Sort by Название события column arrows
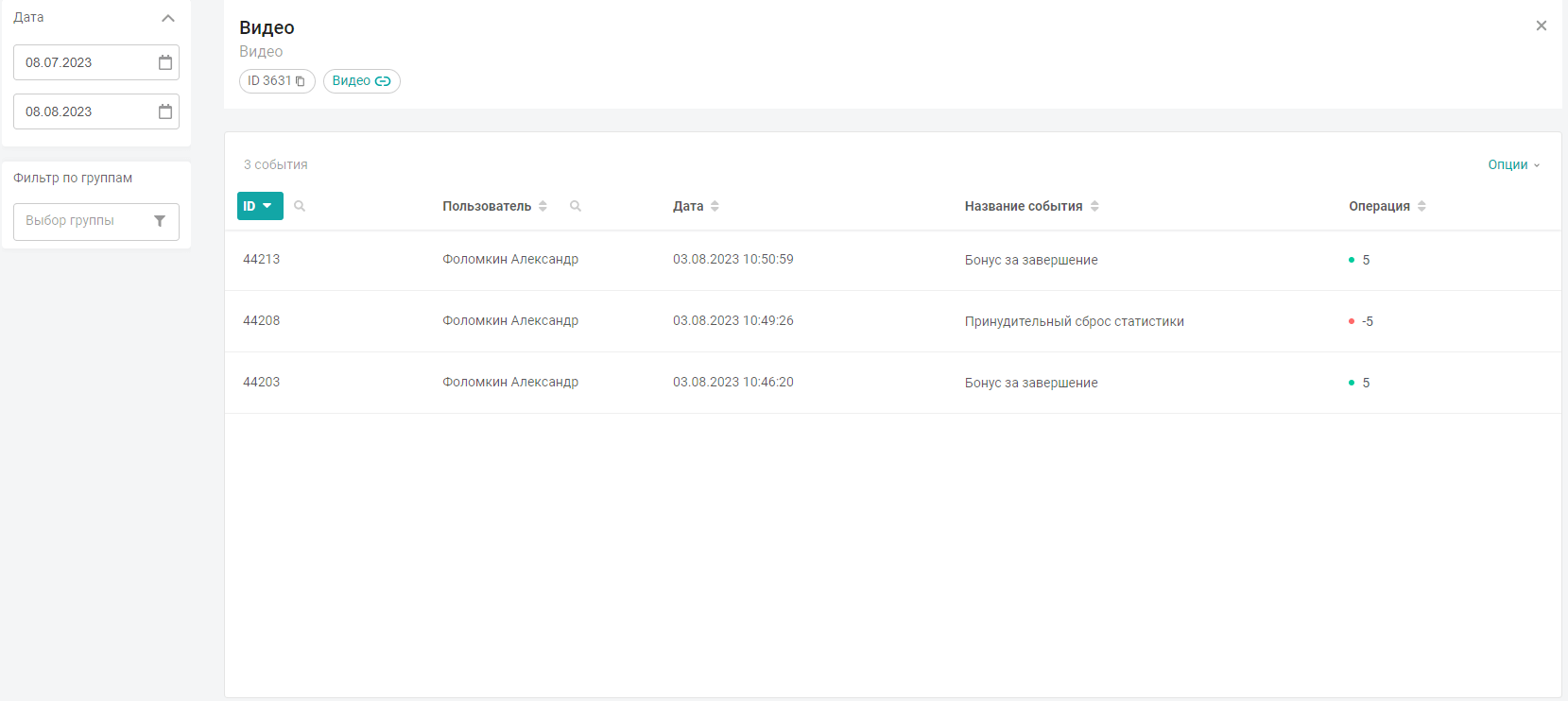 [1094, 206]
